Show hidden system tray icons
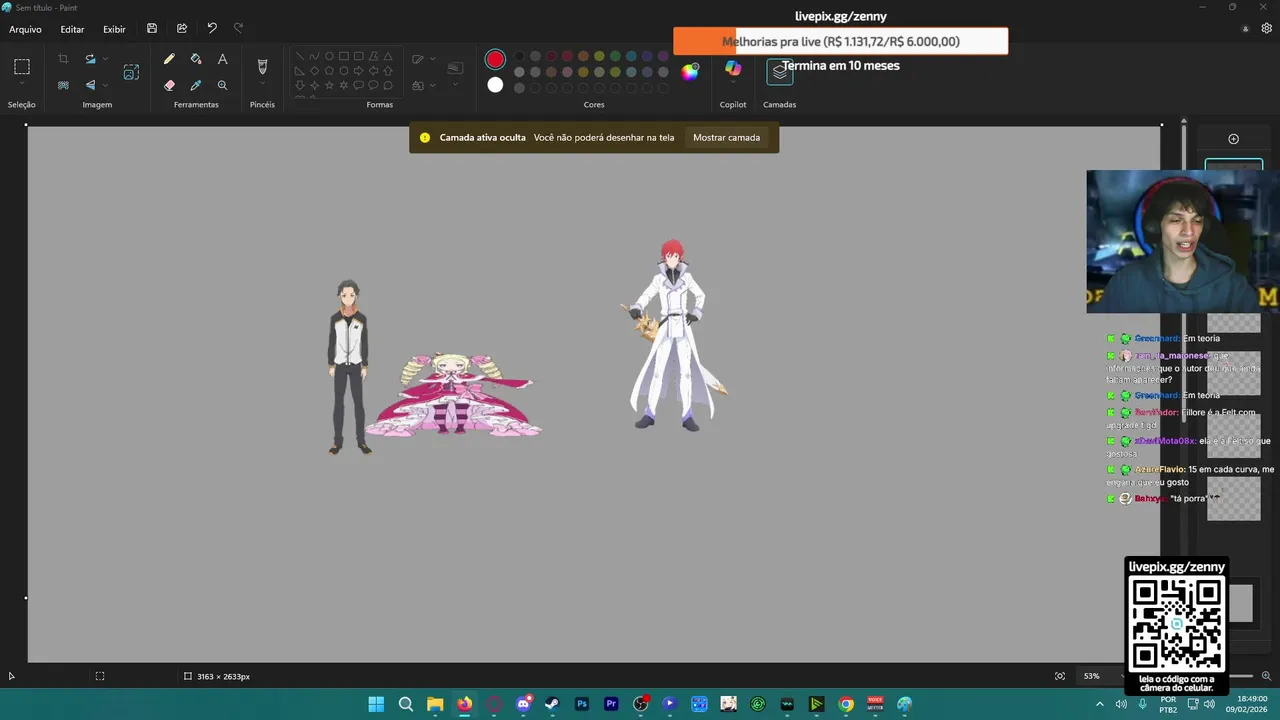The image size is (1280, 720). [x=1100, y=704]
